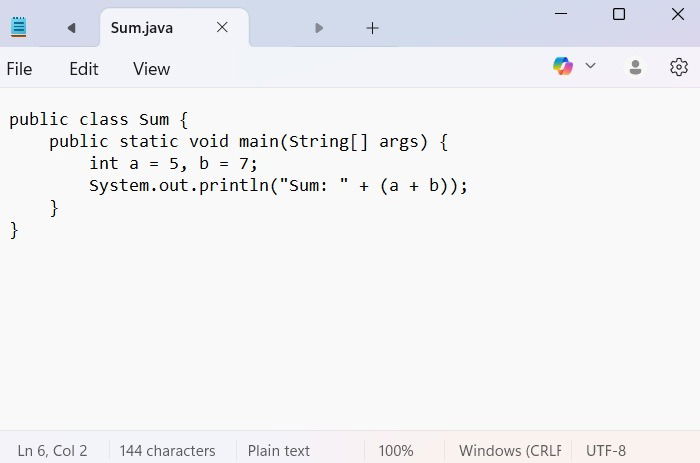700x463 pixels.
Task: Click the Ln 6, Col 2 indicator
Action: 52,450
